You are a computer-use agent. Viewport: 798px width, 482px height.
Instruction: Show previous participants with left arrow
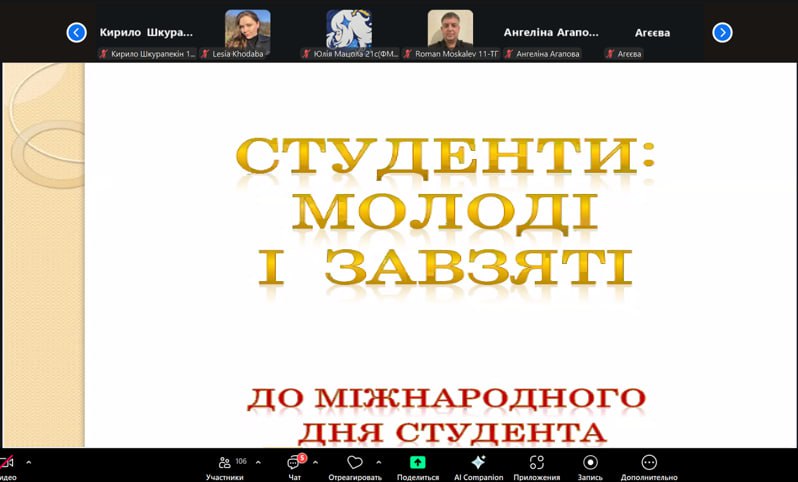coord(76,33)
